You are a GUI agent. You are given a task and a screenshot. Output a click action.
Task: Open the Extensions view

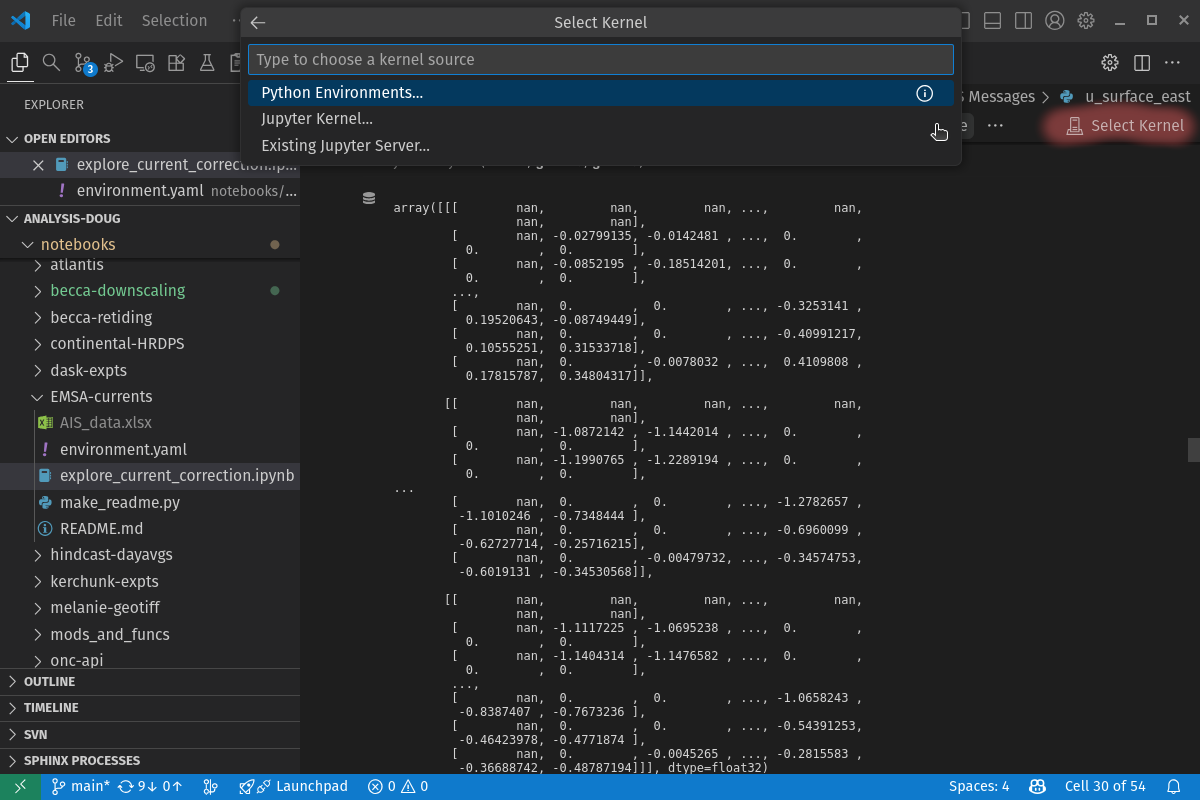(176, 63)
